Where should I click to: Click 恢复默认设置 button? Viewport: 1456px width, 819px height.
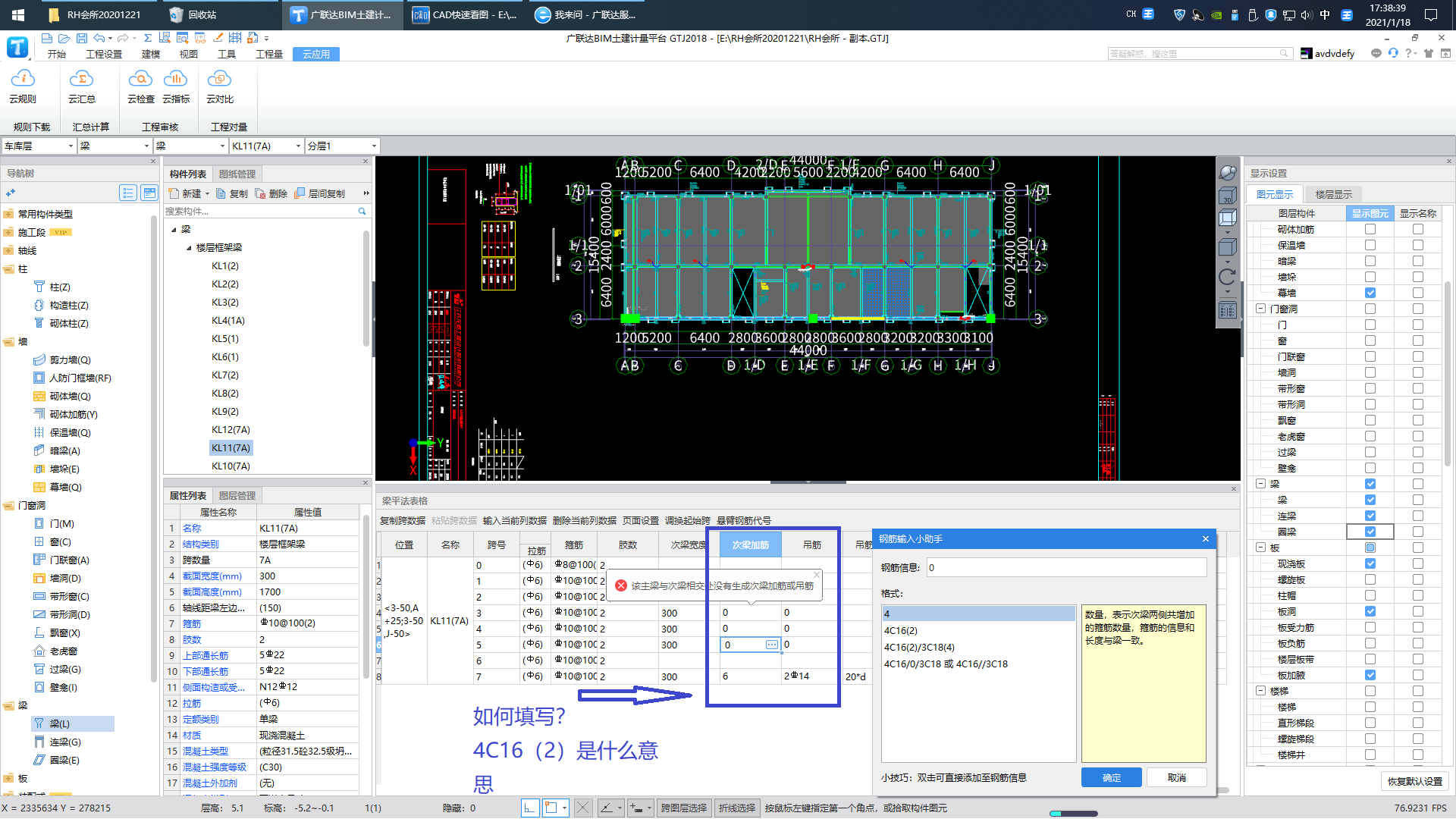(x=1414, y=781)
